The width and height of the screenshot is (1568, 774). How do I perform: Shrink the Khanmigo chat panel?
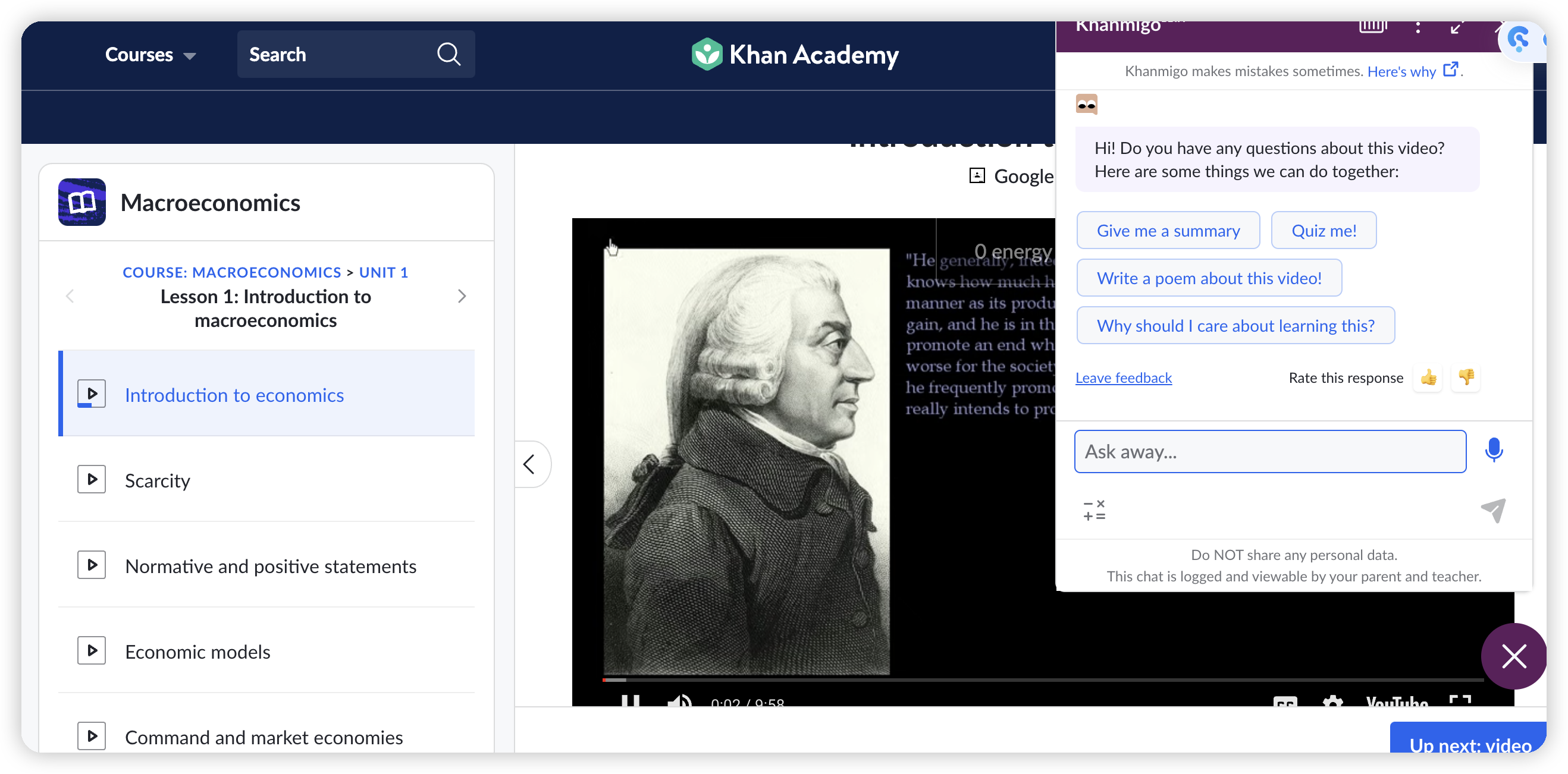pyautogui.click(x=1456, y=28)
